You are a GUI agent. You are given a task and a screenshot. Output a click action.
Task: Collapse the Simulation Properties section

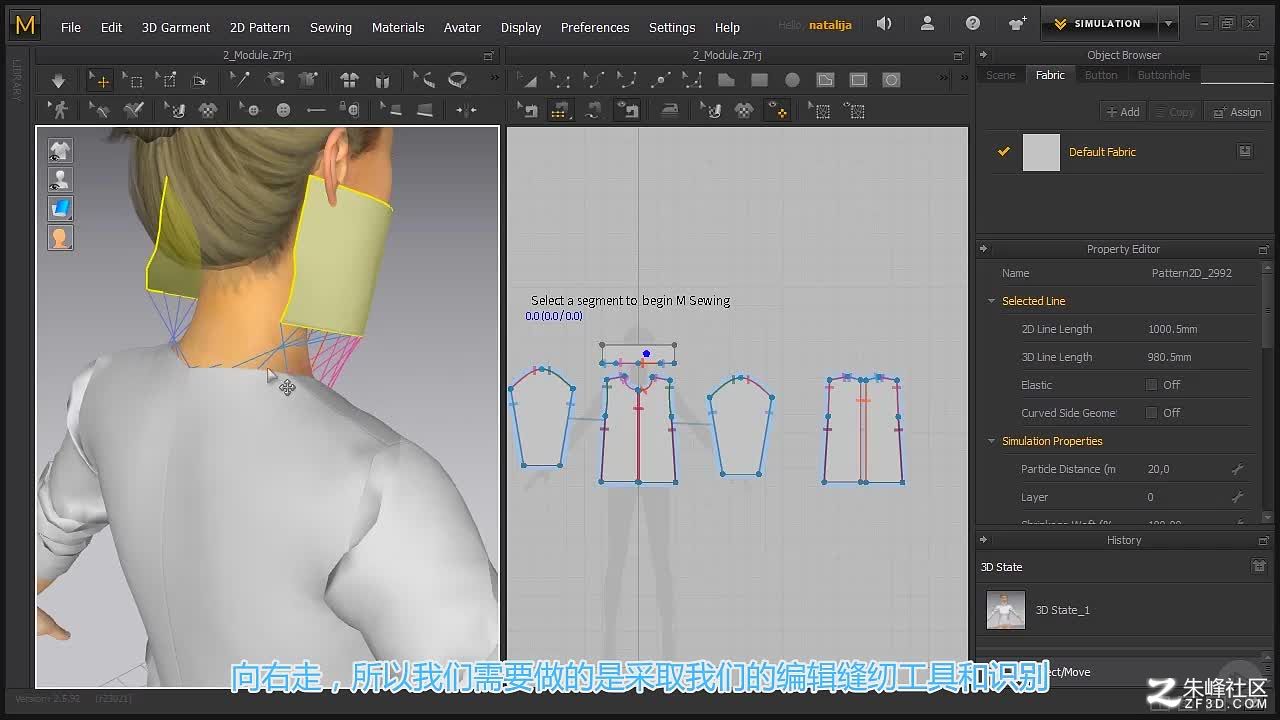[992, 441]
